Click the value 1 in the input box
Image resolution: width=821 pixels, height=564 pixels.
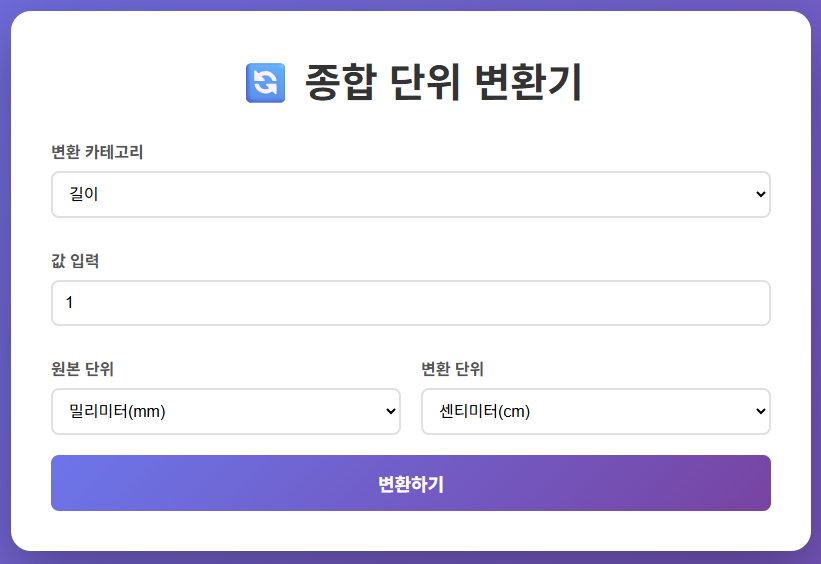pos(70,302)
